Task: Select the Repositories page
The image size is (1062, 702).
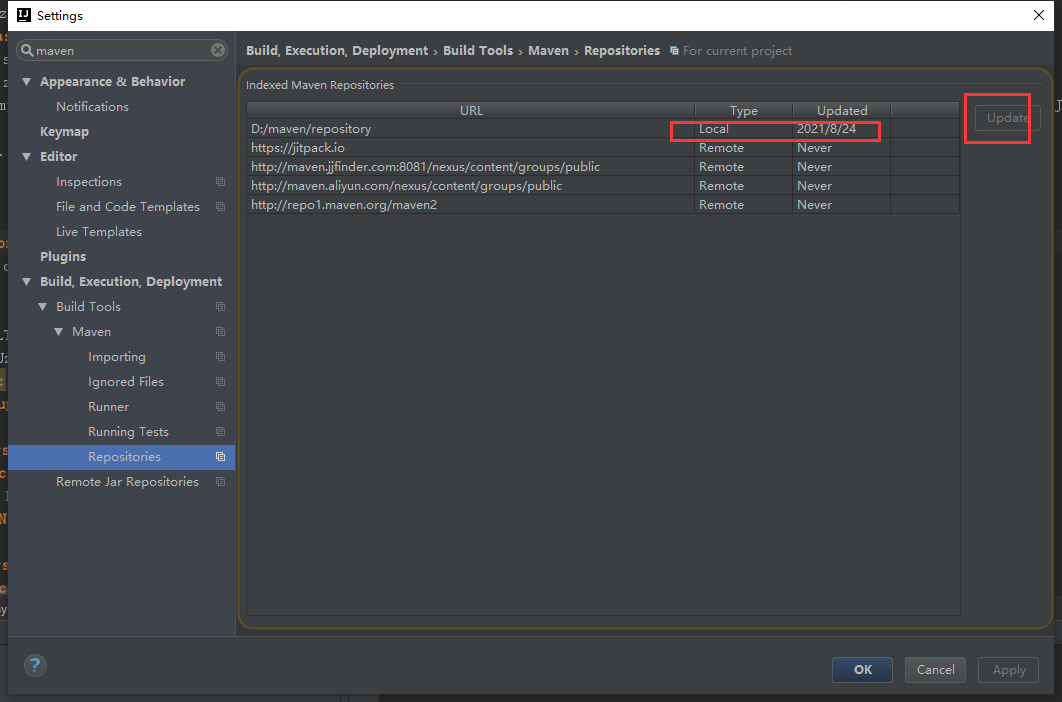Action: click(x=125, y=457)
